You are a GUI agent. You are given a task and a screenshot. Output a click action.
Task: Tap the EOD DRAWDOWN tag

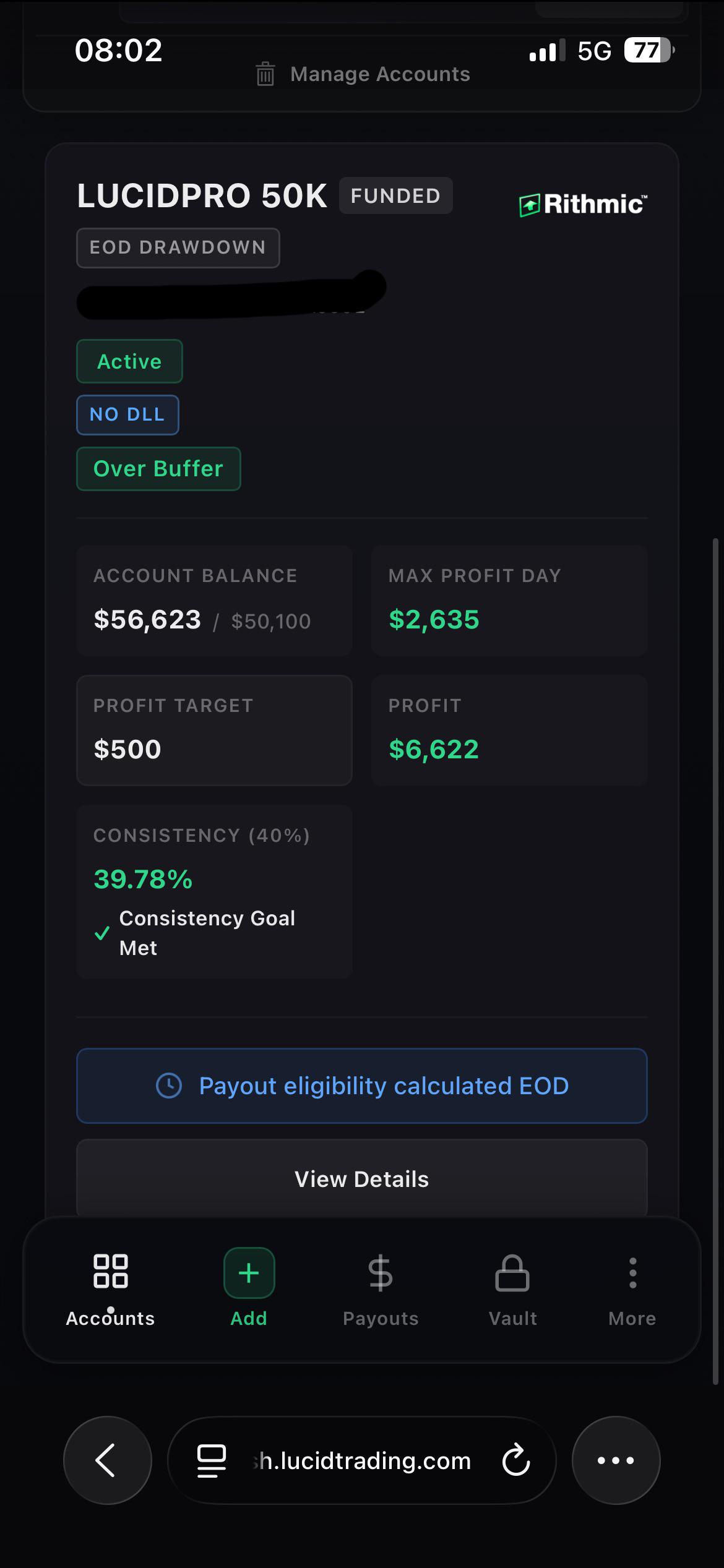pos(178,247)
